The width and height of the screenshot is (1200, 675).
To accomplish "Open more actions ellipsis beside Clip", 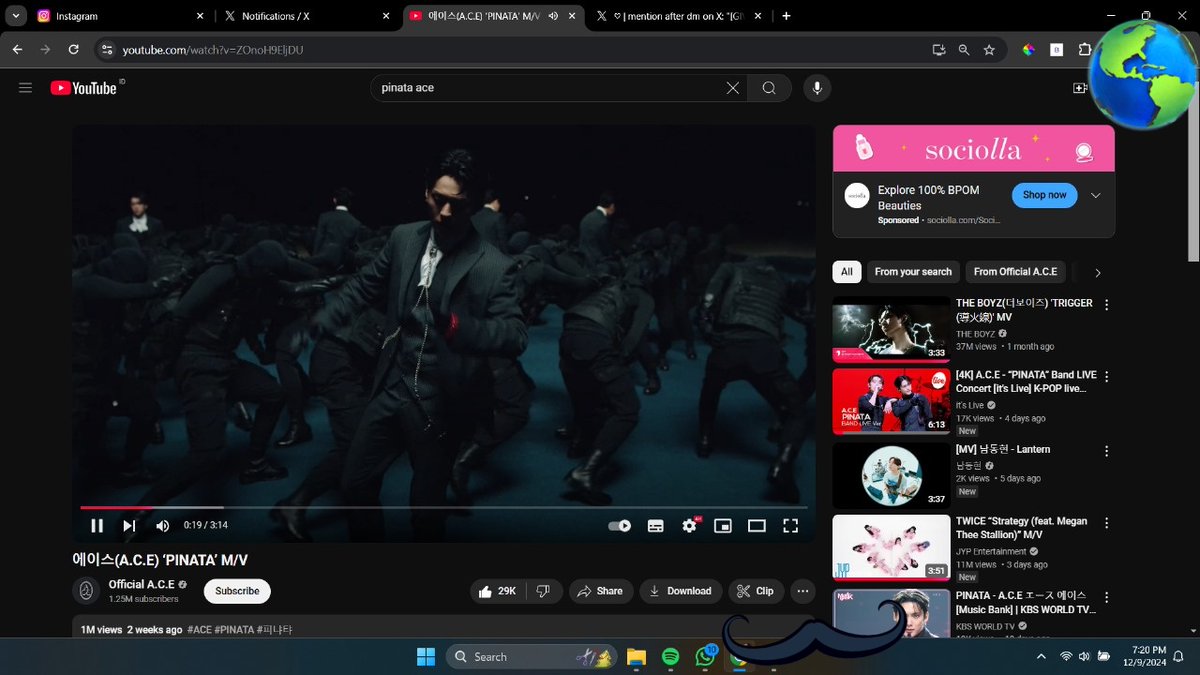I will (803, 591).
